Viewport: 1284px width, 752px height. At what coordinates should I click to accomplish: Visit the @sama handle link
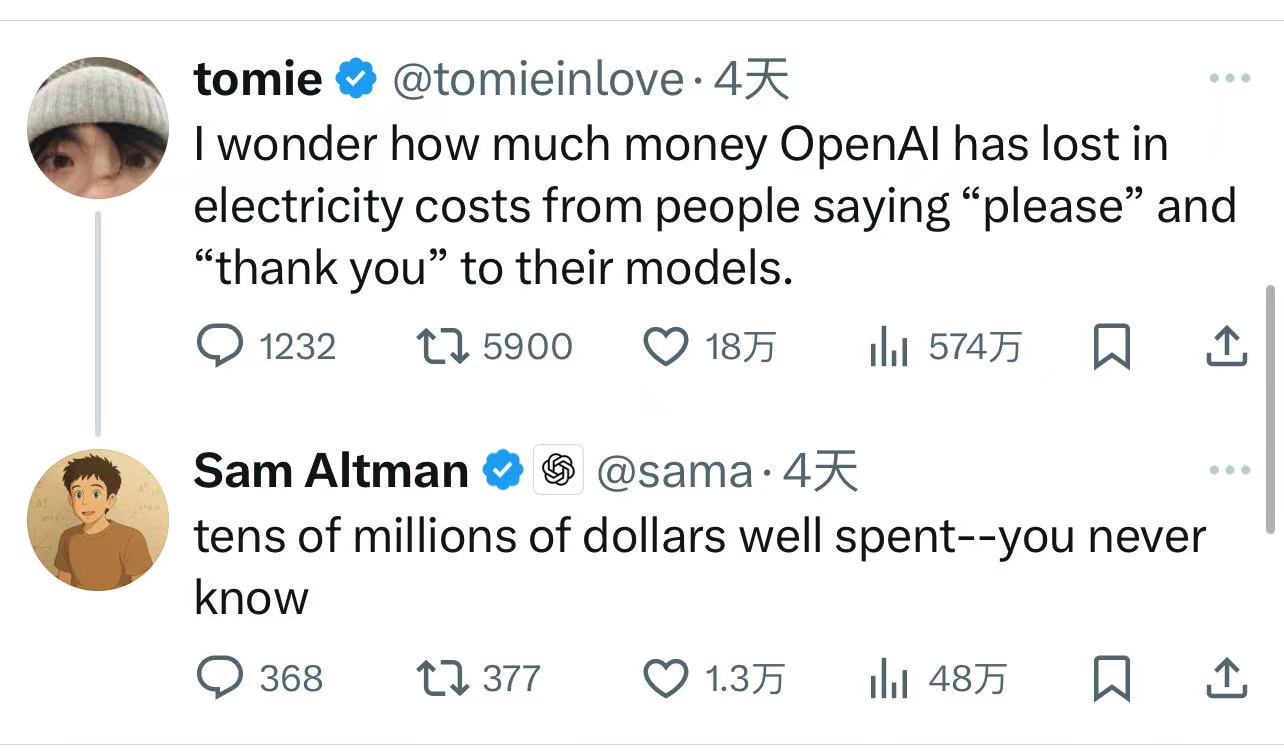(x=675, y=471)
